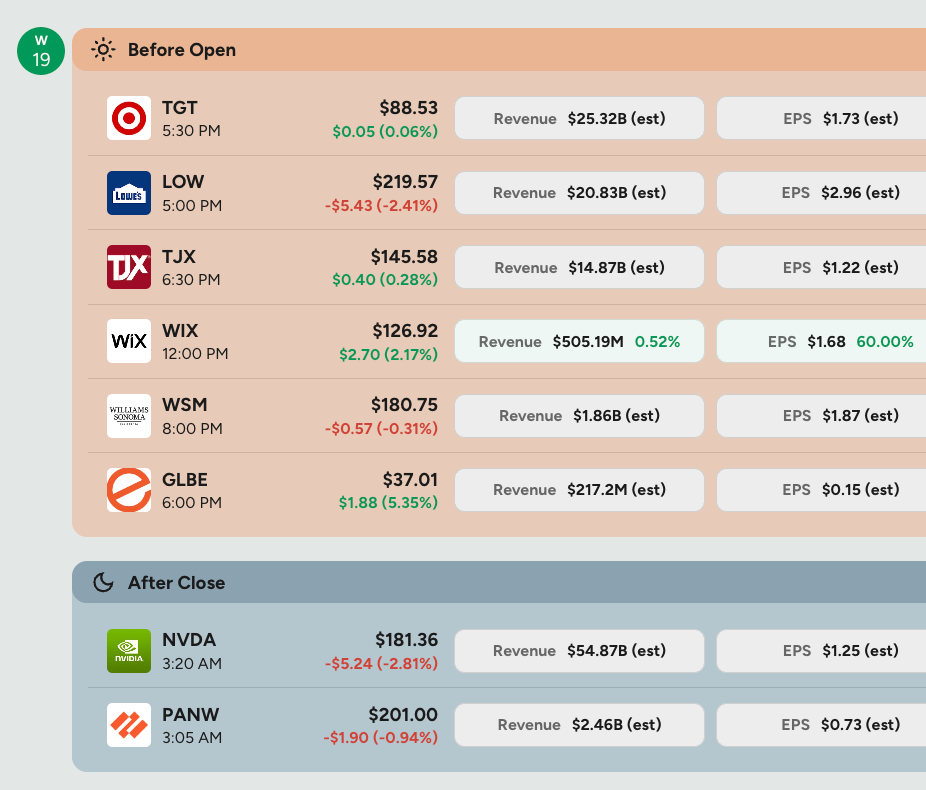This screenshot has height=790, width=926.
Task: Click PANW stock price $201.00
Action: click(x=403, y=714)
